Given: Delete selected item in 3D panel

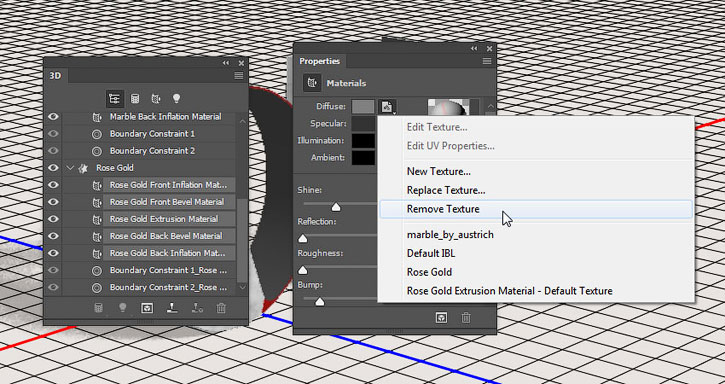Looking at the screenshot, I should pos(221,308).
